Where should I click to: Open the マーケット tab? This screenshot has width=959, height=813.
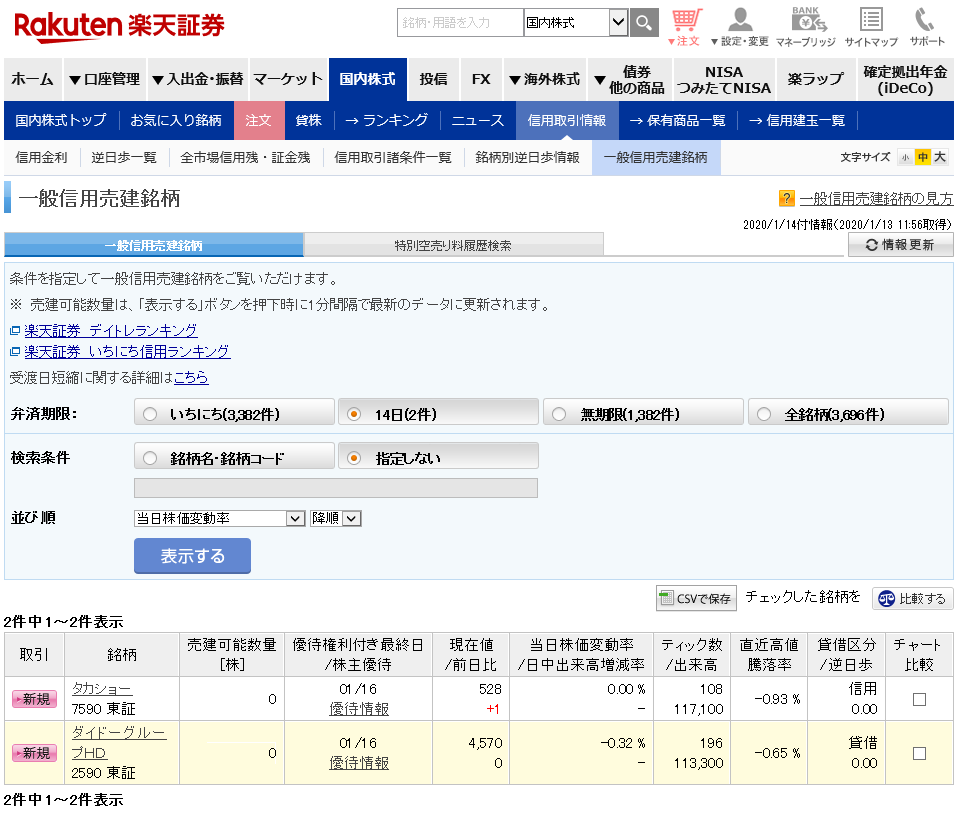tap(288, 80)
